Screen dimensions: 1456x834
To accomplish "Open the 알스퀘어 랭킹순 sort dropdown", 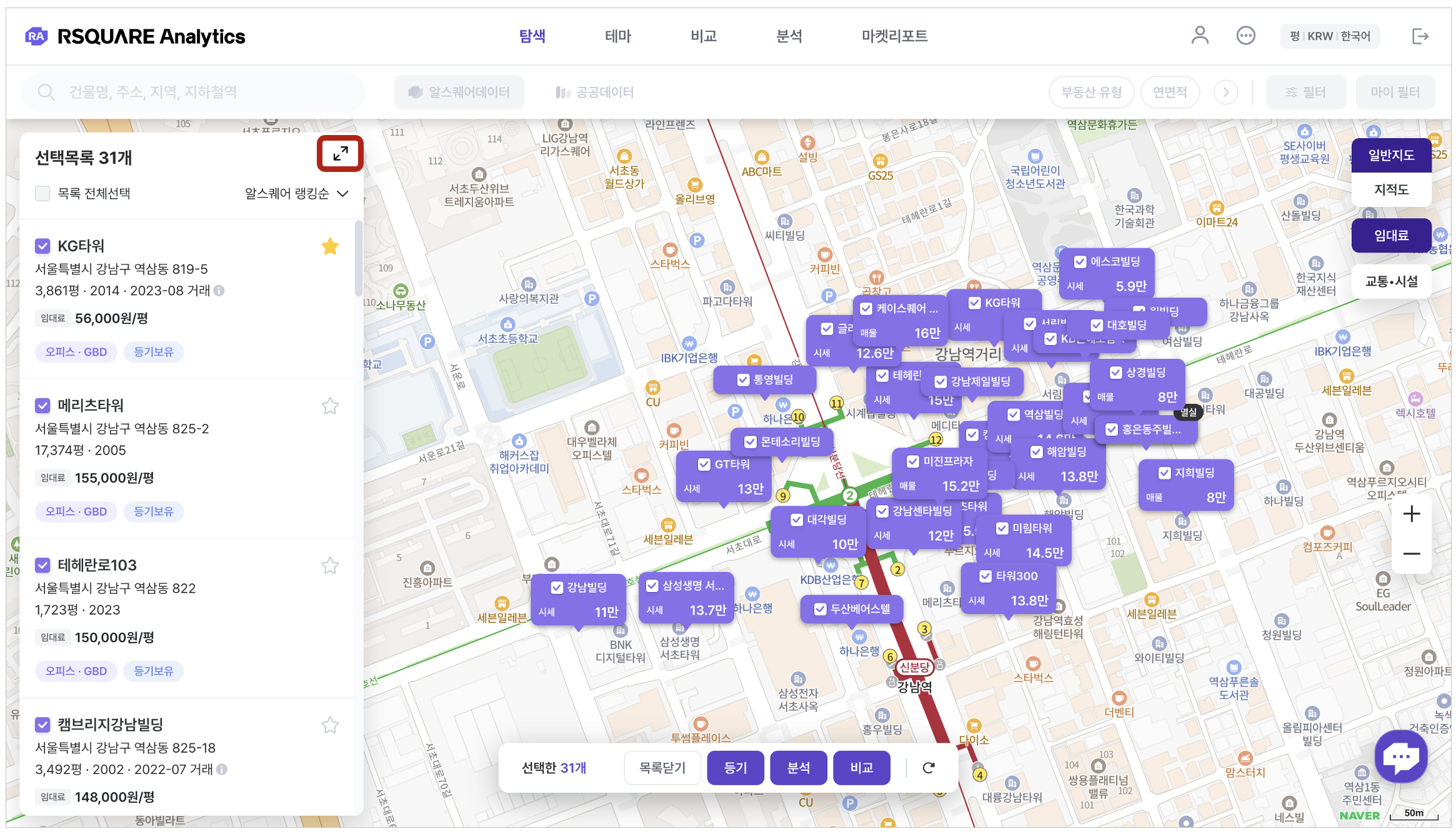I will (296, 193).
